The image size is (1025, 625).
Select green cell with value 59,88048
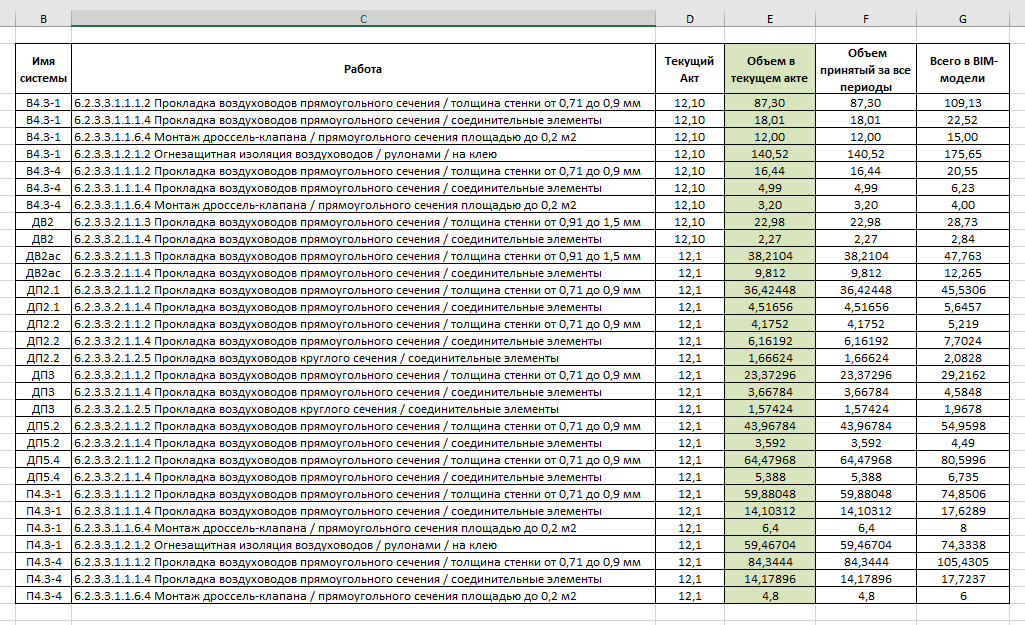(770, 494)
